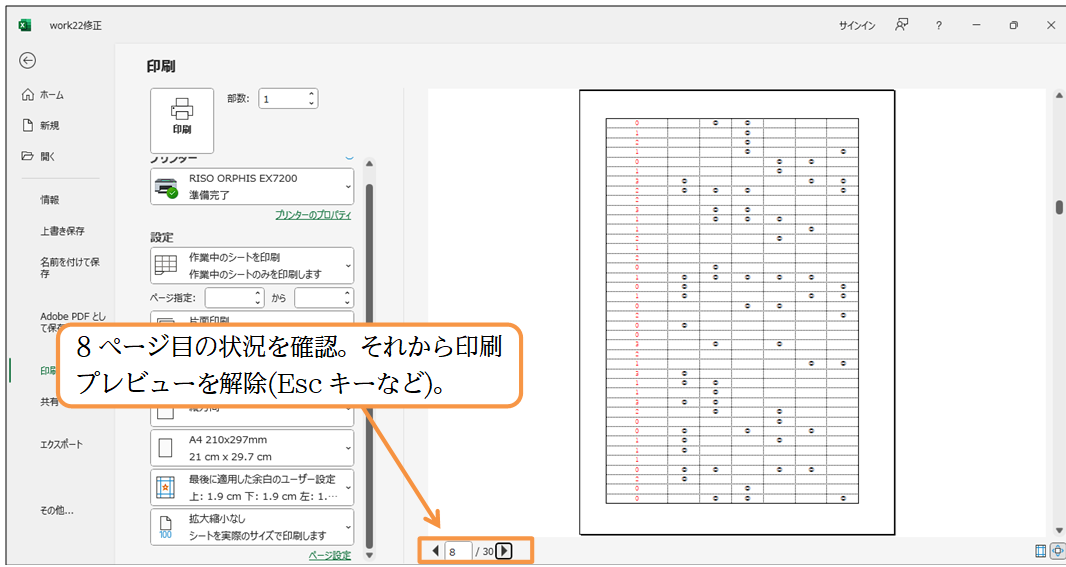
Task: Open the RISO ORPHIS EX7200 printer dropdown
Action: (x=252, y=186)
